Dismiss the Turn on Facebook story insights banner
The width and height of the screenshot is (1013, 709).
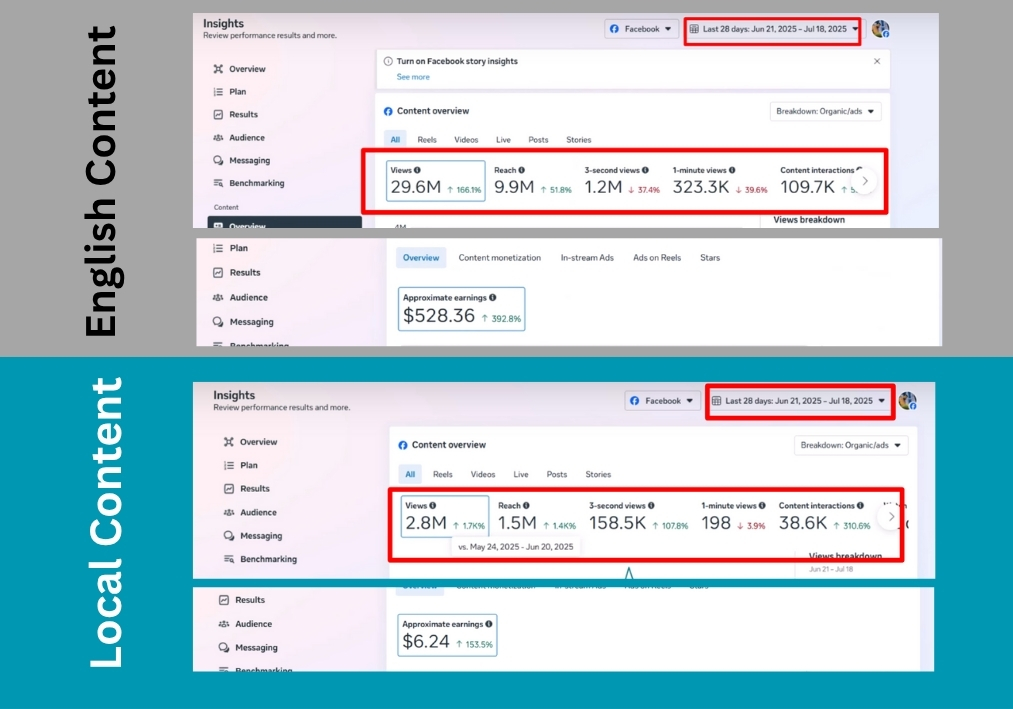click(877, 61)
